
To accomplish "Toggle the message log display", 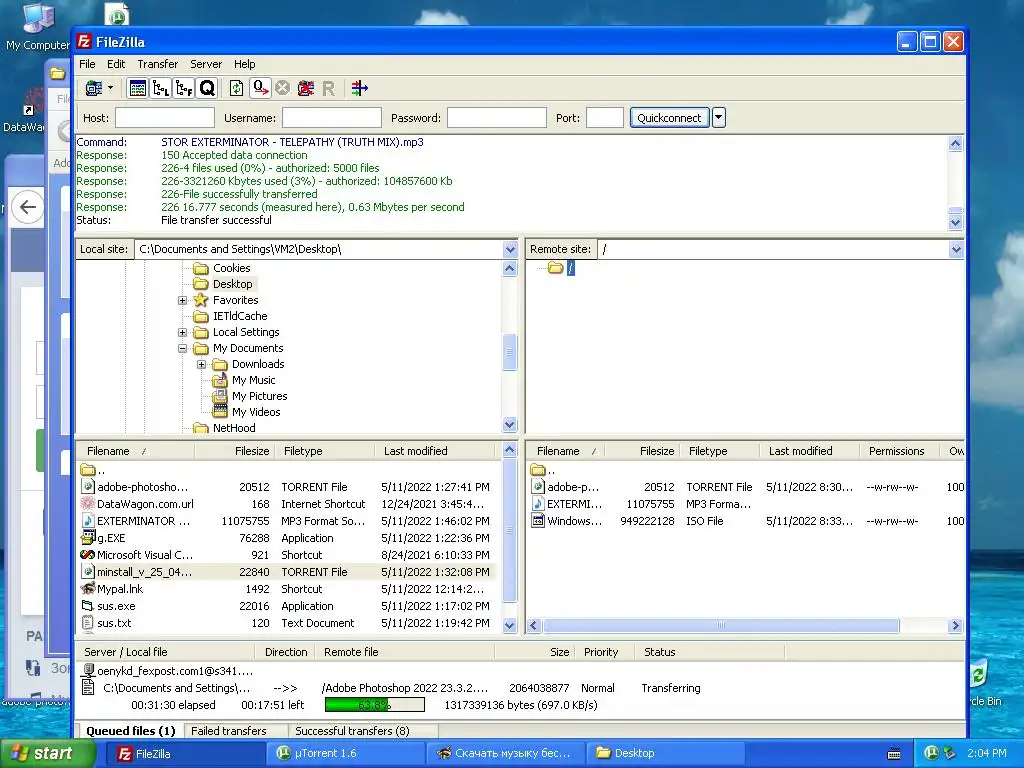I will (x=138, y=88).
